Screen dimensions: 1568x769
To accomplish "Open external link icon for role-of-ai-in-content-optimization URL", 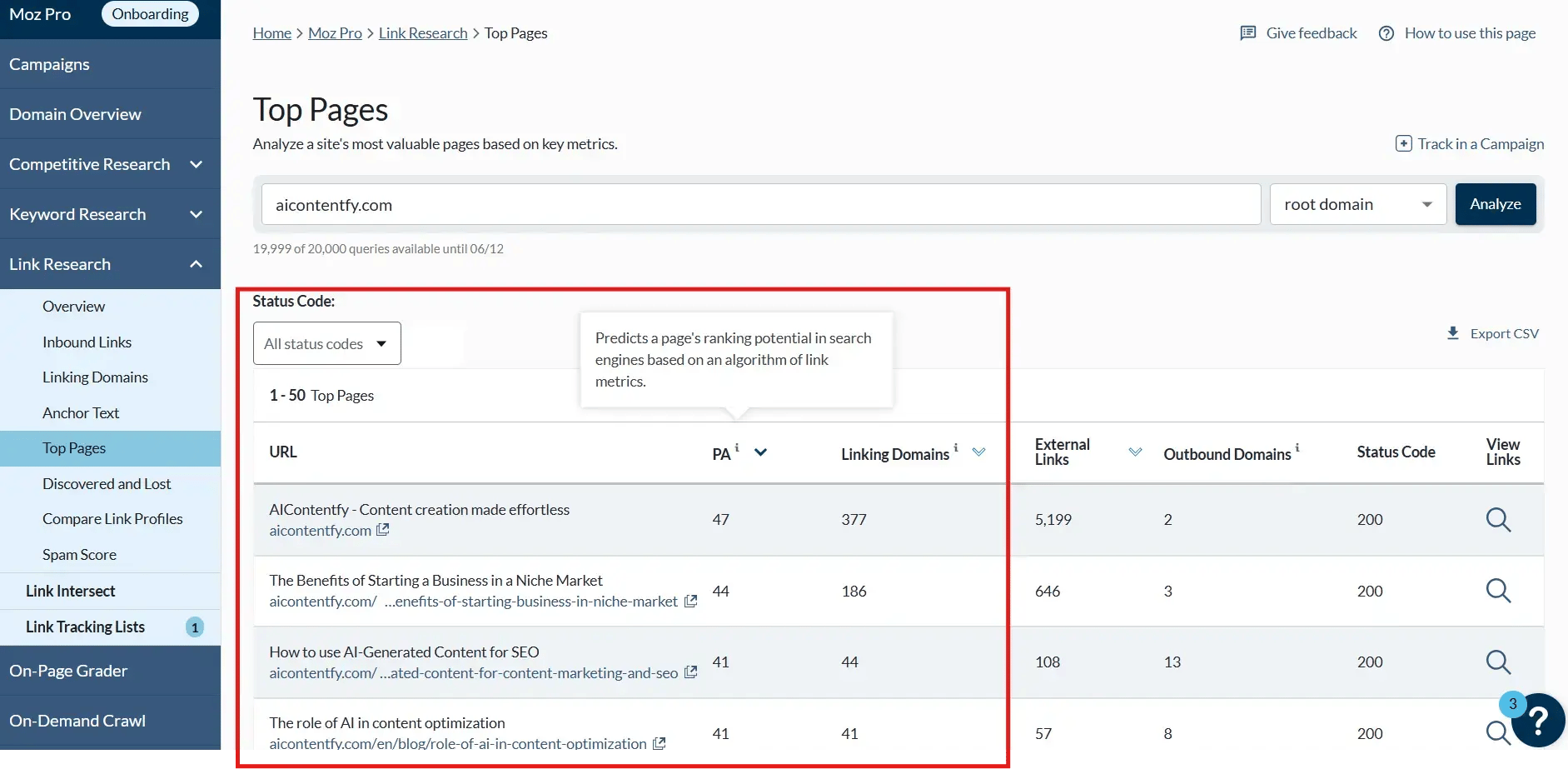I will click(x=659, y=743).
